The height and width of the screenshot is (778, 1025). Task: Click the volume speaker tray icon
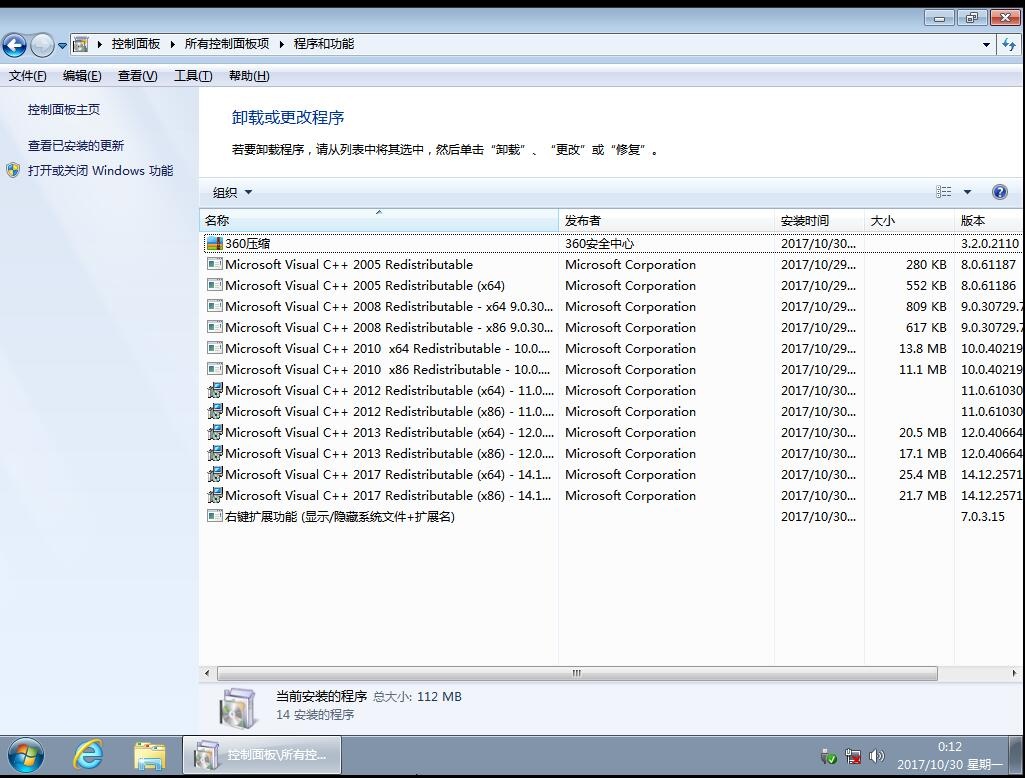pos(877,756)
